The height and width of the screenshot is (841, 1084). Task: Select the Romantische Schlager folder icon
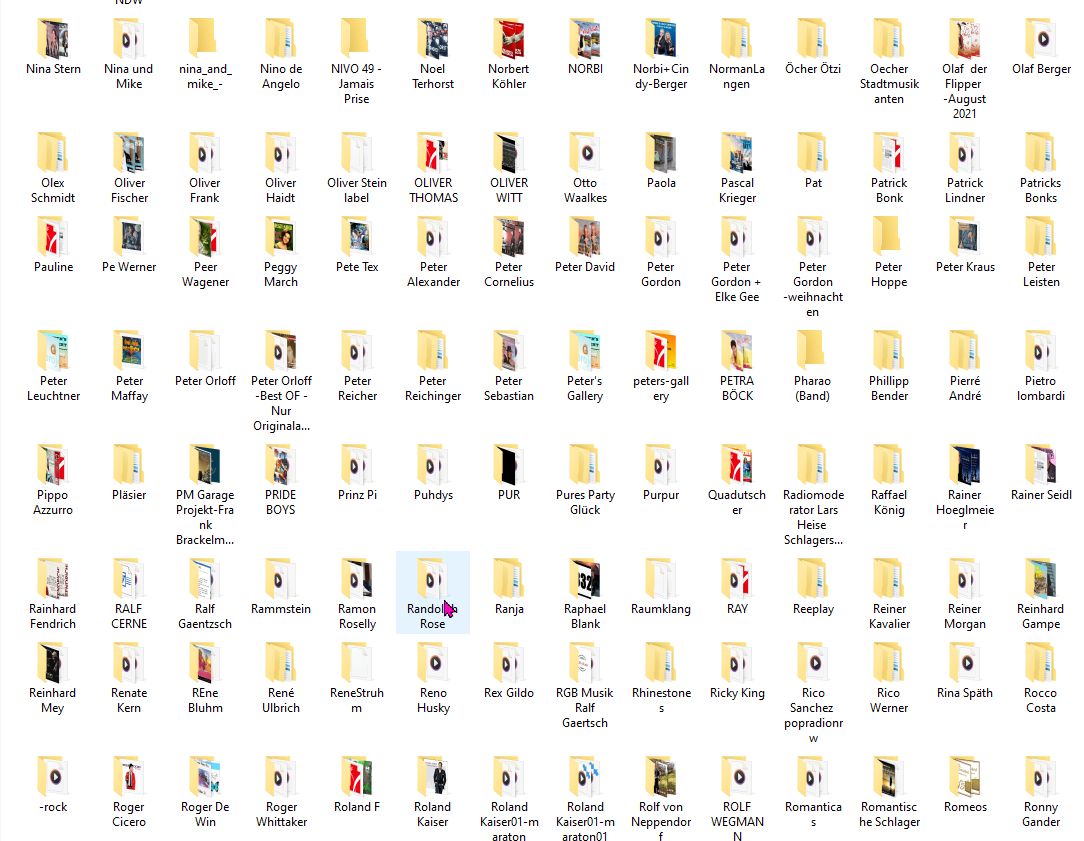point(889,777)
